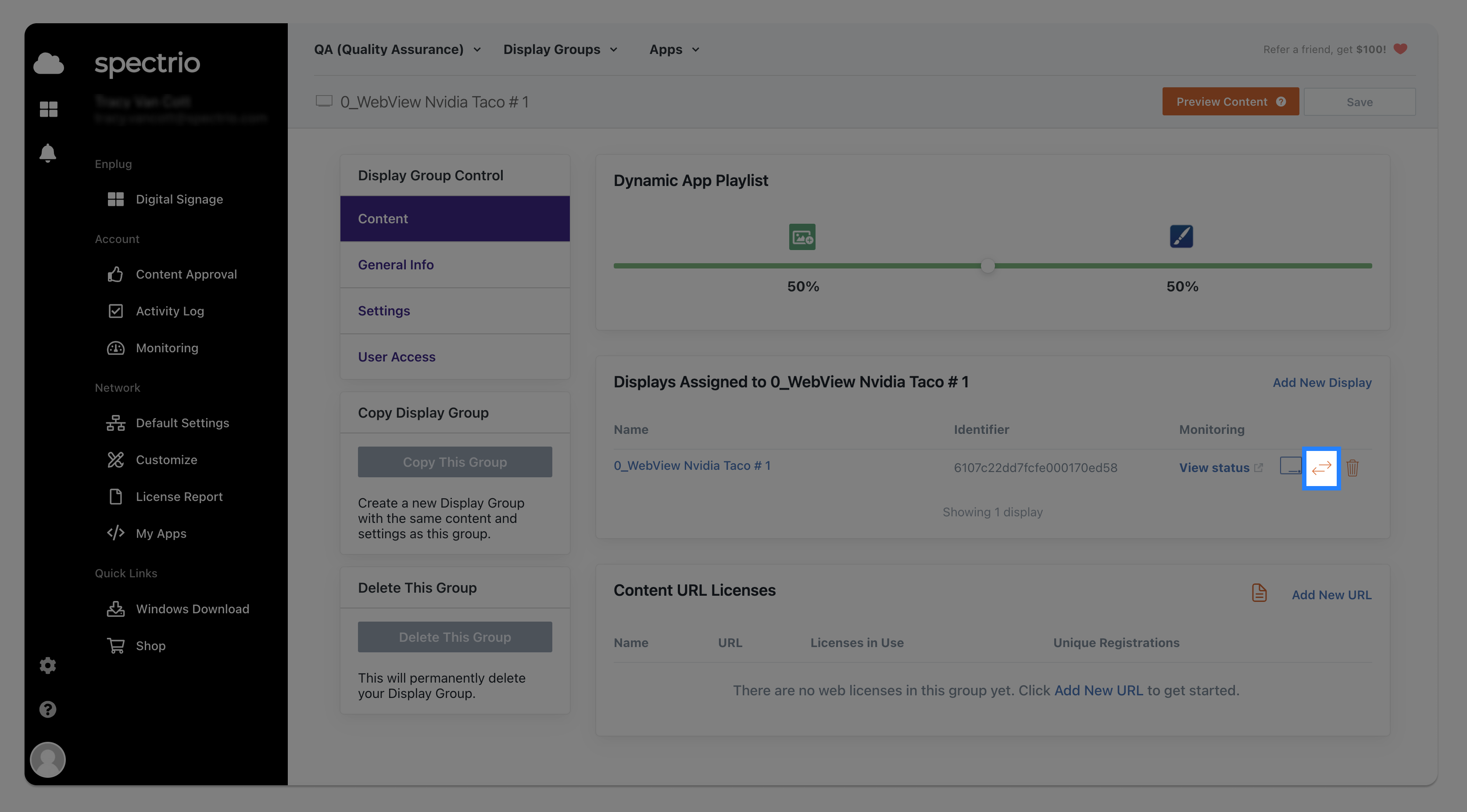Viewport: 1467px width, 812px height.
Task: Click the Identifier column header
Action: (x=981, y=430)
